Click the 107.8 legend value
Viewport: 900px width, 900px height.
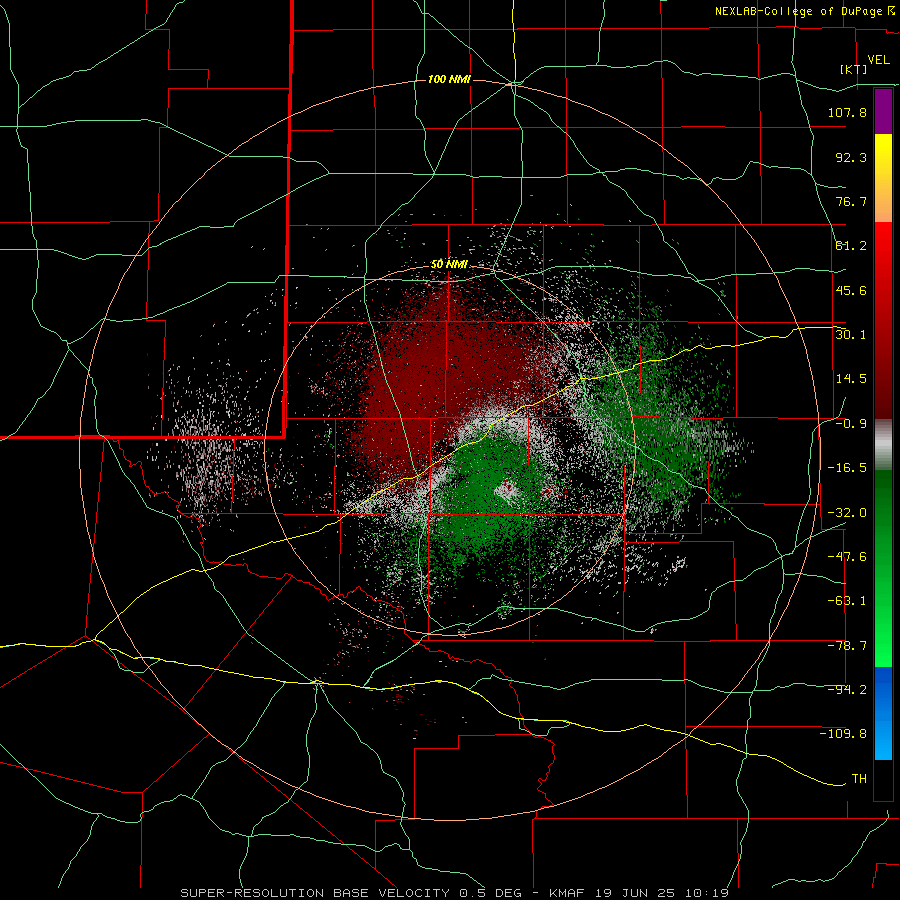pyautogui.click(x=847, y=112)
